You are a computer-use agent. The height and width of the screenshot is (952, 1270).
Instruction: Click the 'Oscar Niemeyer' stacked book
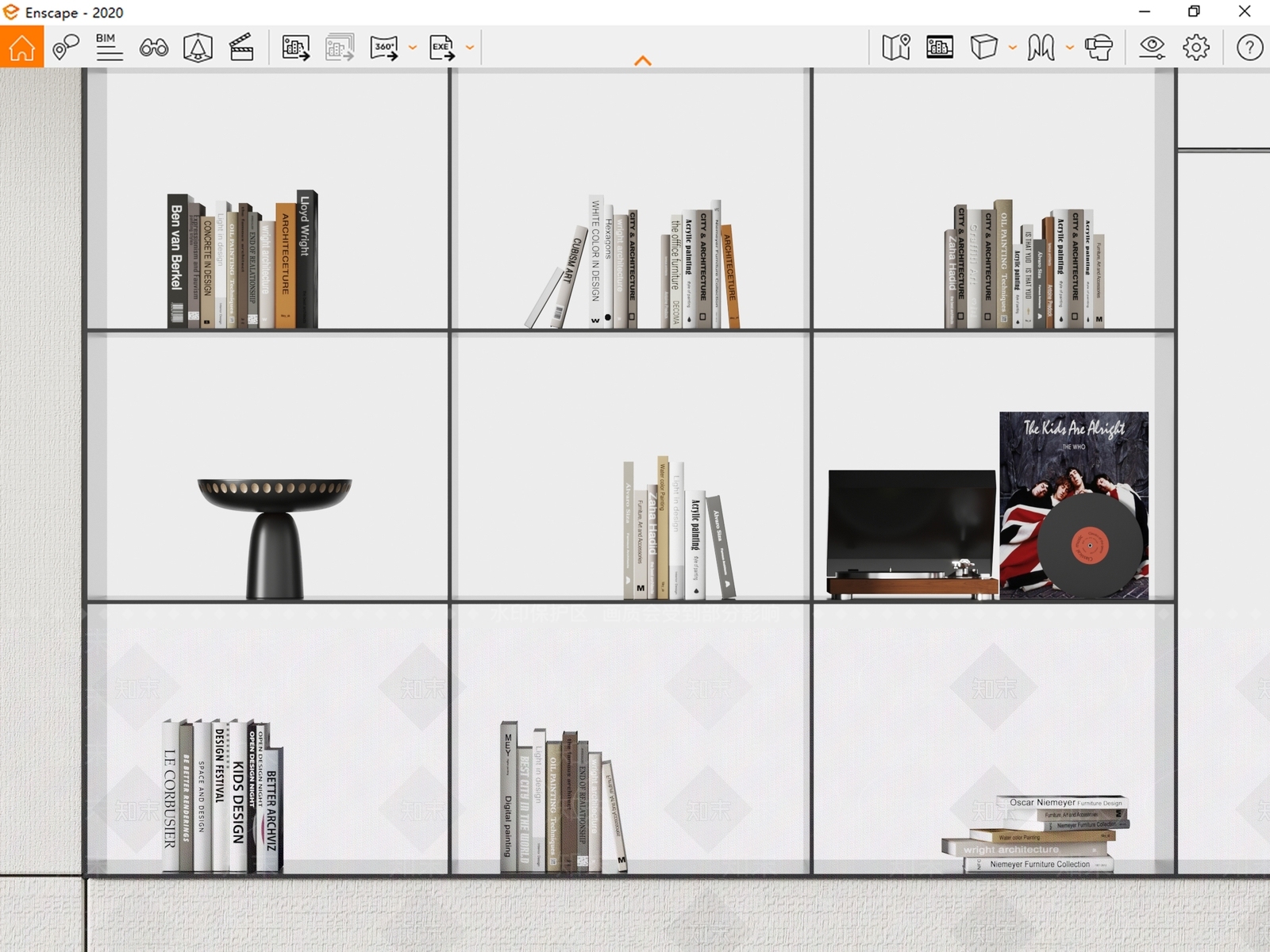coord(1064,803)
